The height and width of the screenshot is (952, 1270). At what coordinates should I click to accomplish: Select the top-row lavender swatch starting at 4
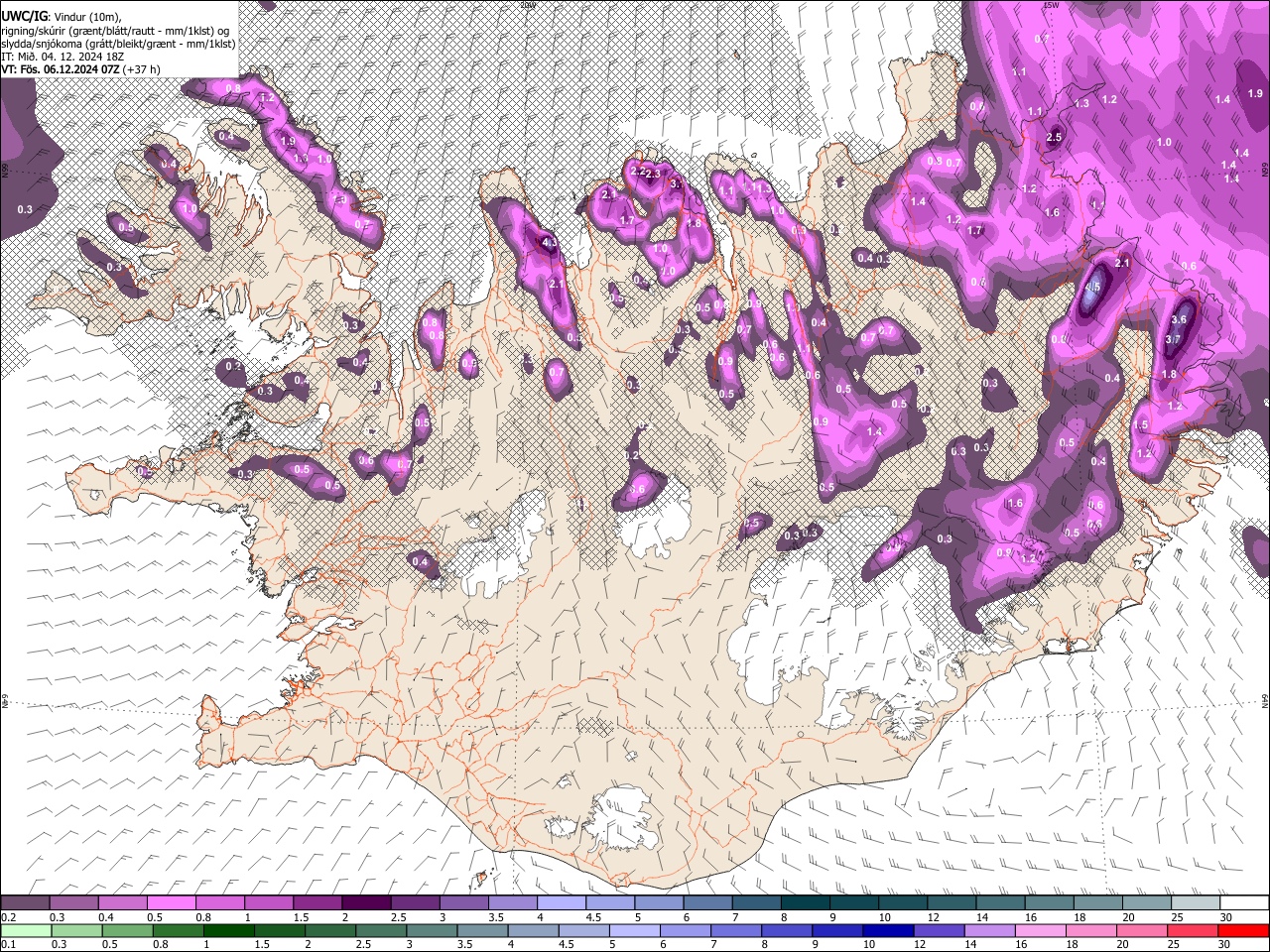(x=560, y=903)
